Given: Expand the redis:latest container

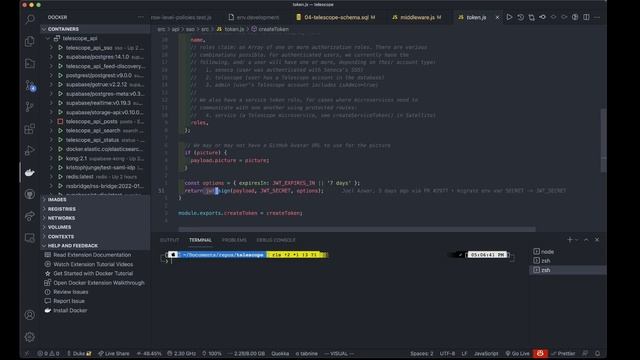Looking at the screenshot, I should point(51,177).
